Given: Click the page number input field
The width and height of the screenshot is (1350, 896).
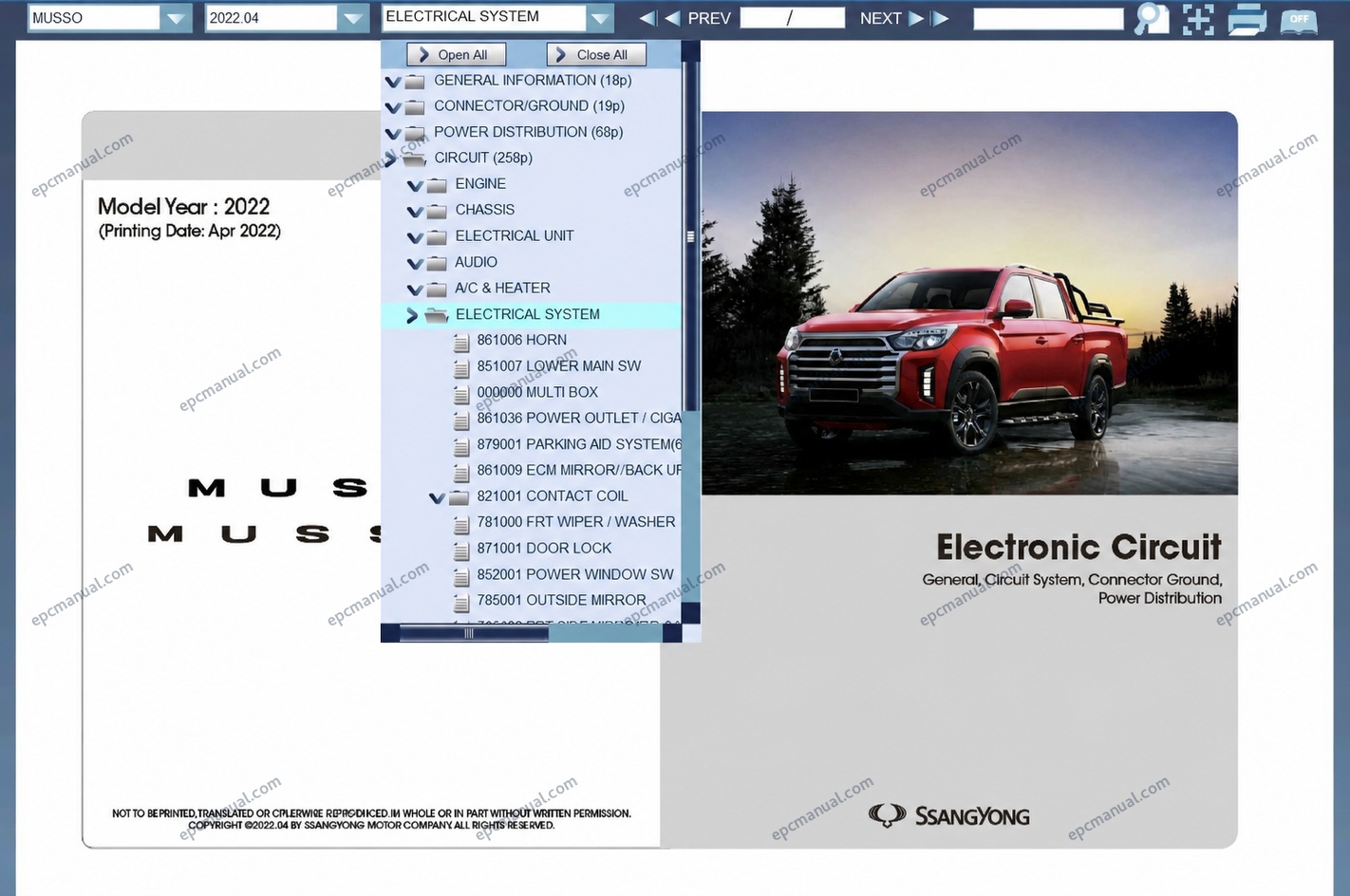Looking at the screenshot, I should click(x=792, y=18).
